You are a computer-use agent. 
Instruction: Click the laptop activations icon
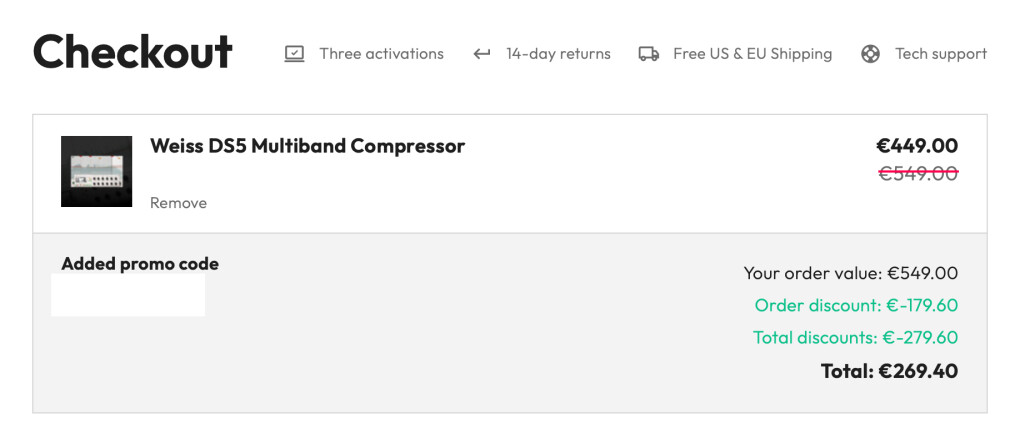[x=294, y=54]
